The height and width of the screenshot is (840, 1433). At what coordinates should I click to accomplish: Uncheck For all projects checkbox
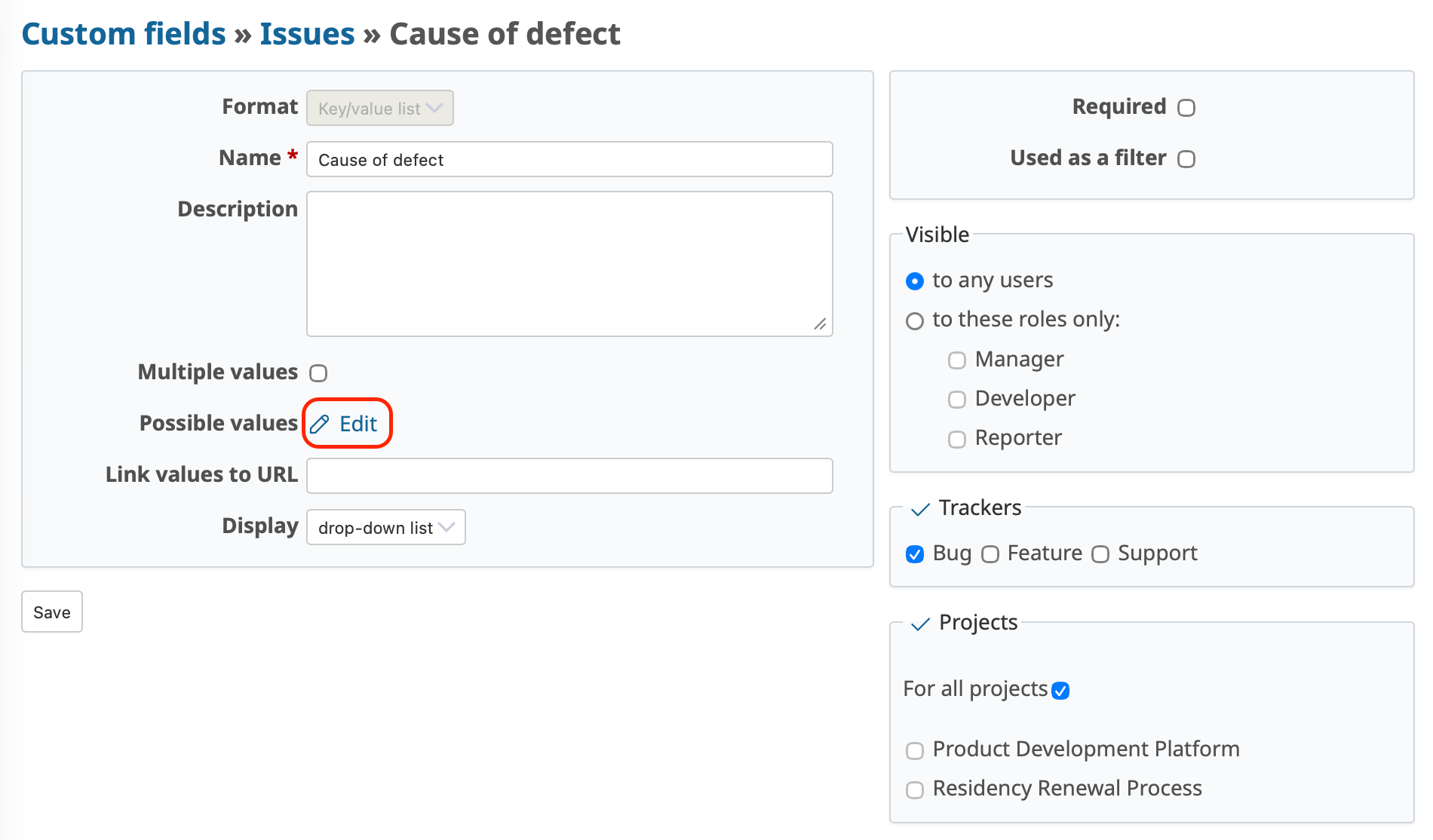point(1060,691)
